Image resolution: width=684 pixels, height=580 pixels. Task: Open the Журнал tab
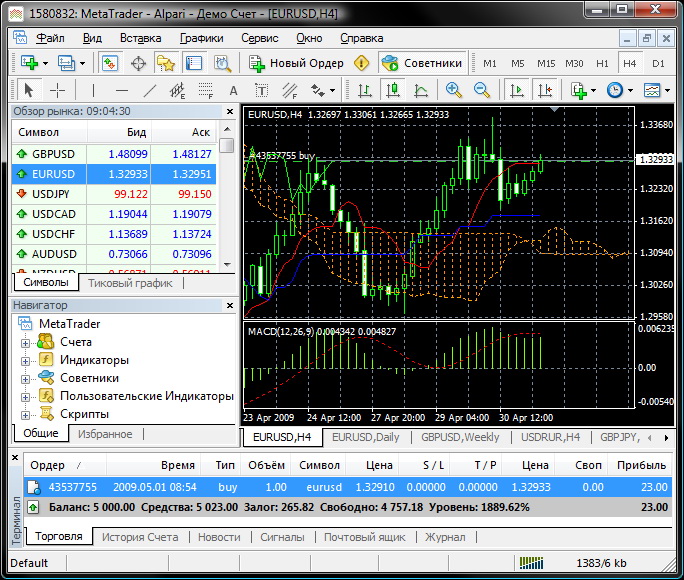click(445, 537)
